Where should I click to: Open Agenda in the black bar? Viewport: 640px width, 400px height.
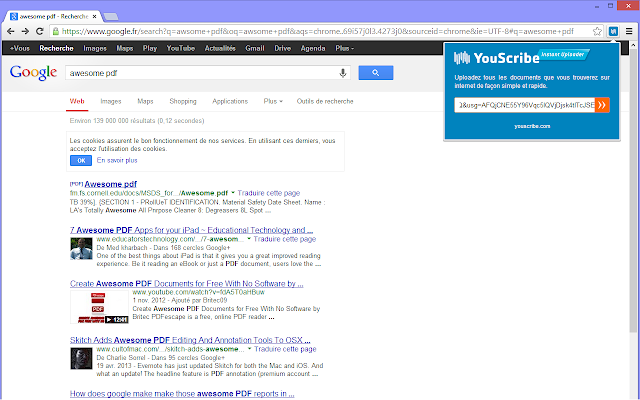pyautogui.click(x=313, y=48)
